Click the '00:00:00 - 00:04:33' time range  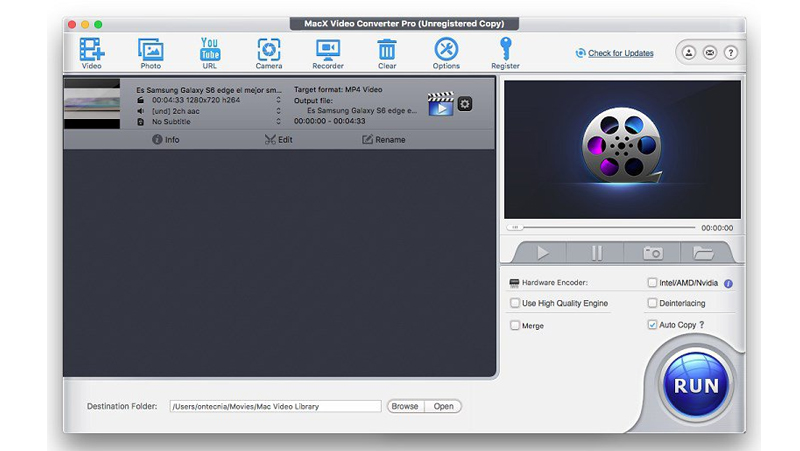click(330, 121)
